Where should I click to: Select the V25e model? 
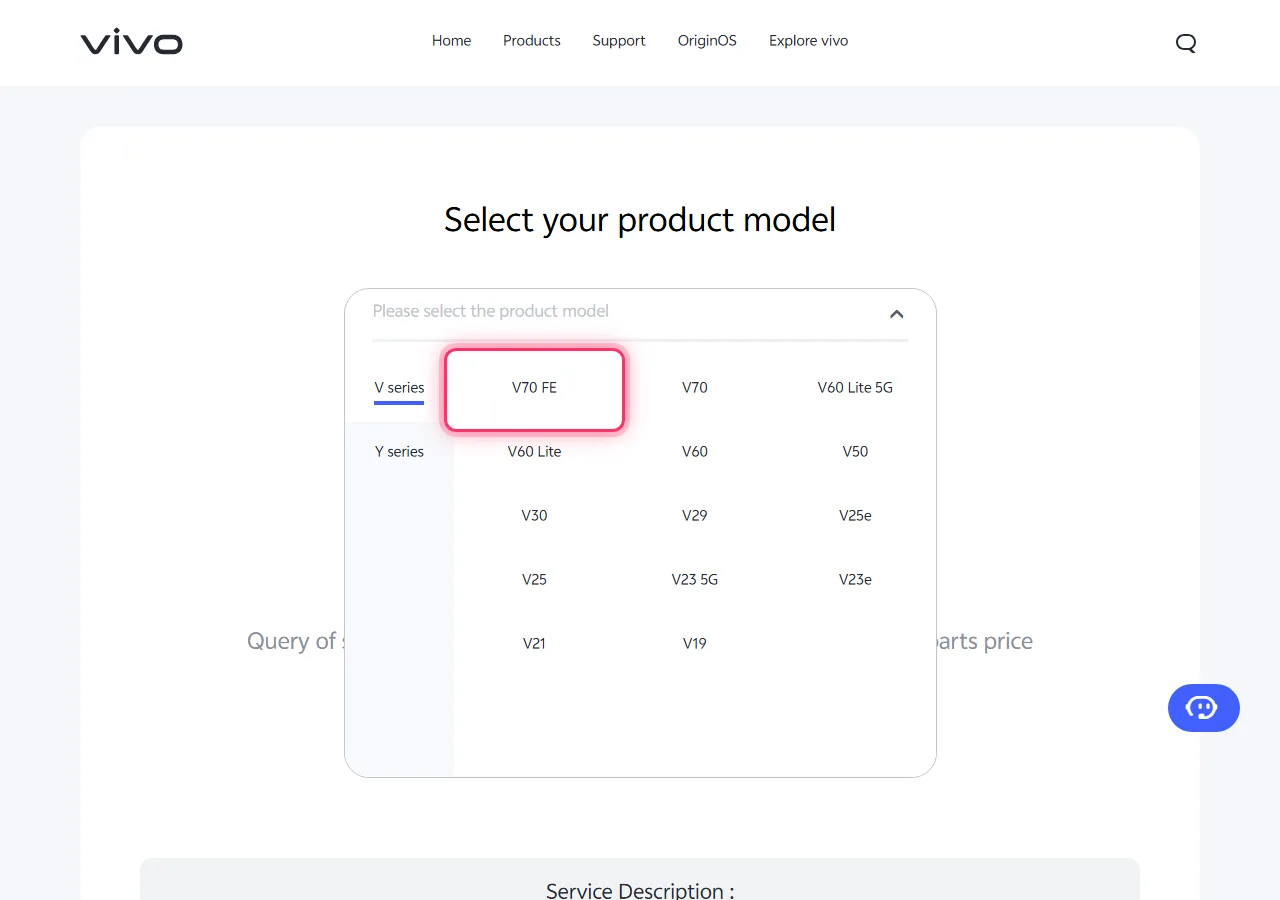click(x=855, y=516)
